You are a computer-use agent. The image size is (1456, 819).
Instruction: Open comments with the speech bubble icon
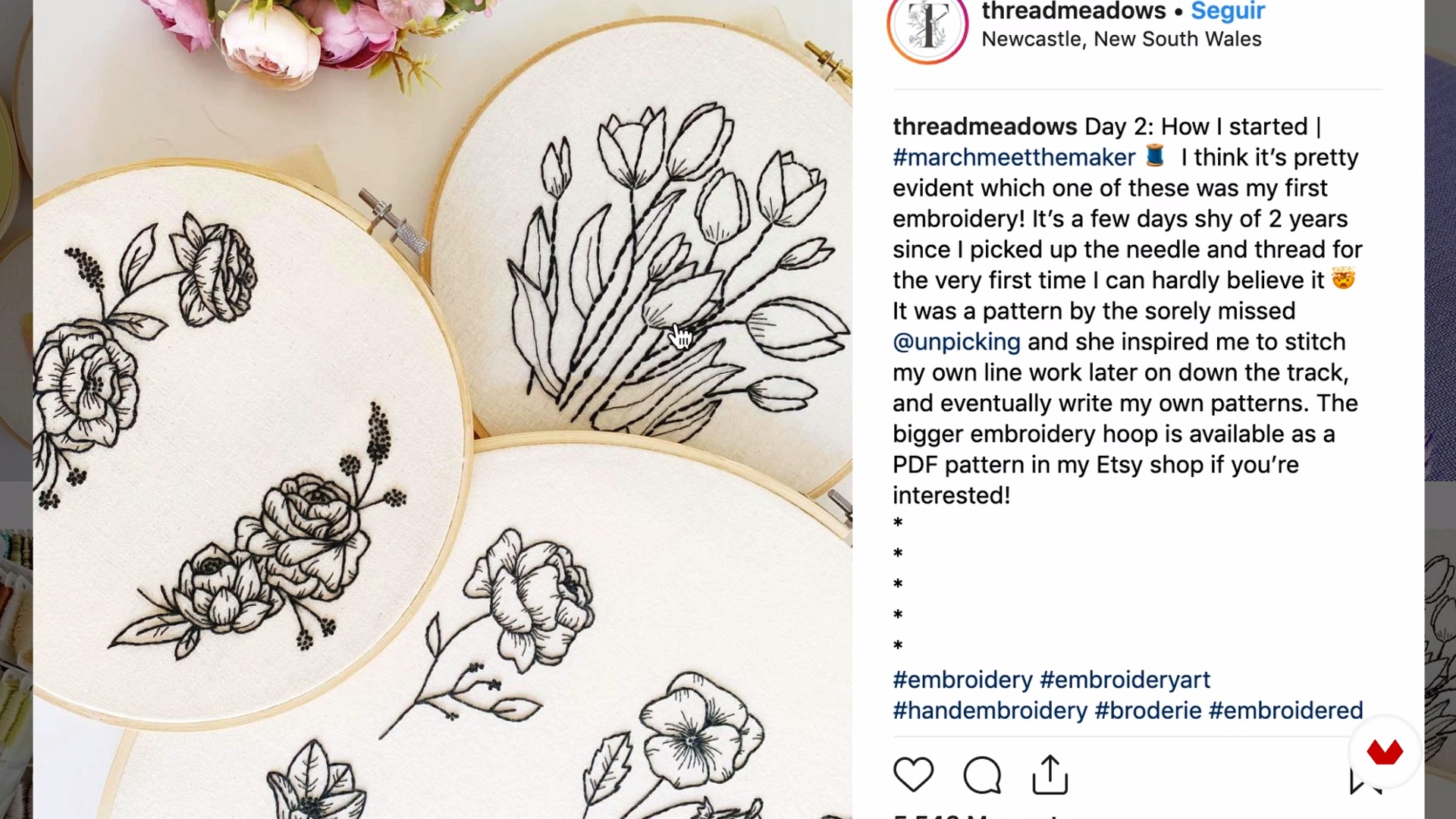coord(982,774)
